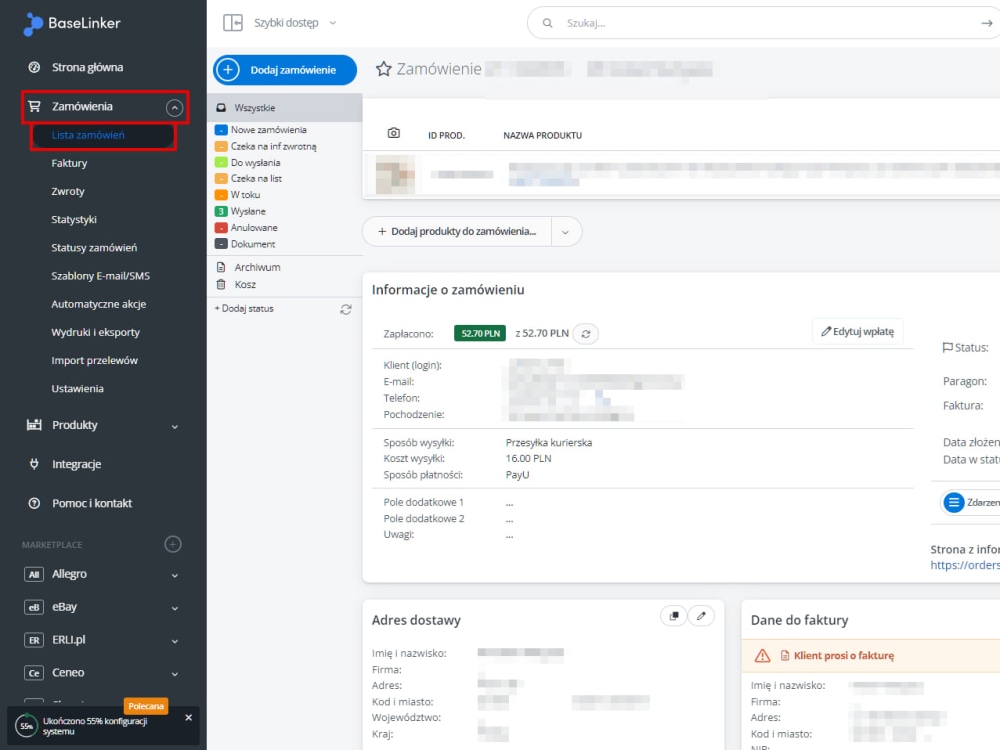The image size is (1000, 750).
Task: Open Import przelewów submenu item
Action: click(x=94, y=360)
